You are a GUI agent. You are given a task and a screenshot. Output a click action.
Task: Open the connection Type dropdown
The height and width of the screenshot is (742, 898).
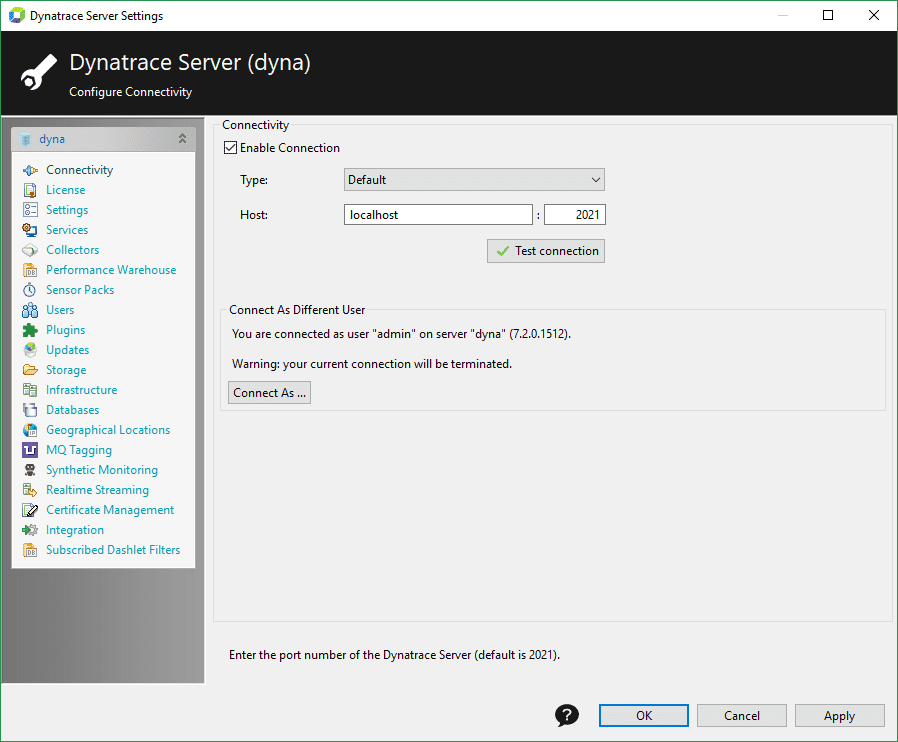[474, 180]
